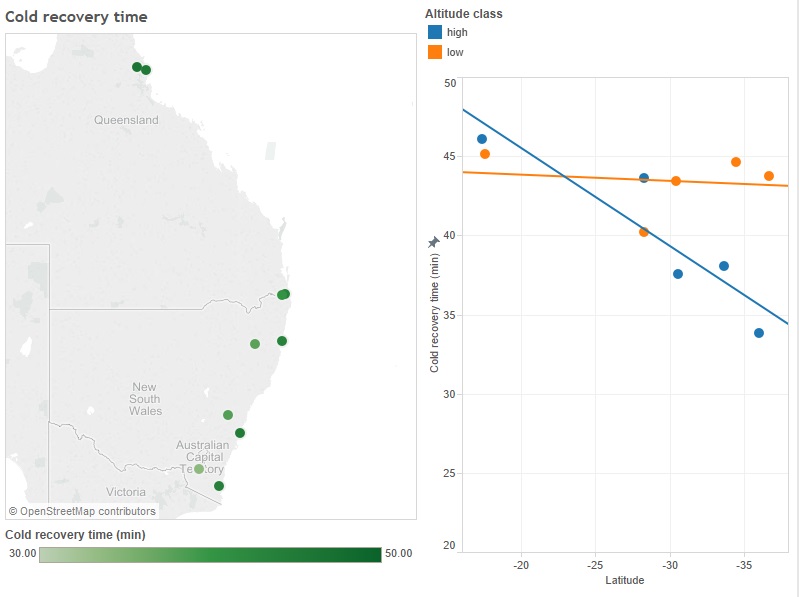Click the light green map point over Australian Capital Territory
The width and height of the screenshot is (799, 597).
(x=199, y=469)
